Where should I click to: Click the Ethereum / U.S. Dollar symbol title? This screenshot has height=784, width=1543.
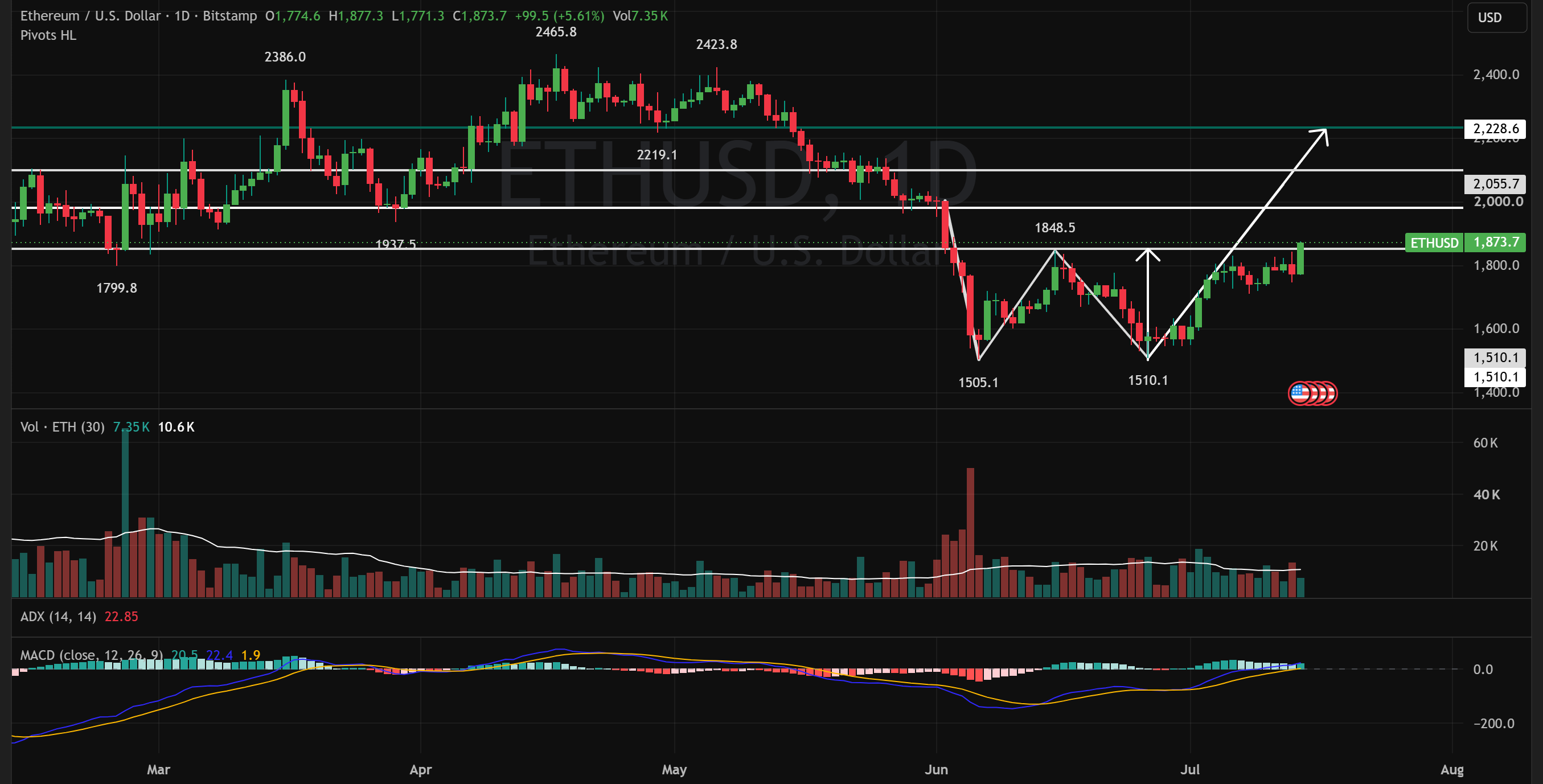tap(91, 15)
